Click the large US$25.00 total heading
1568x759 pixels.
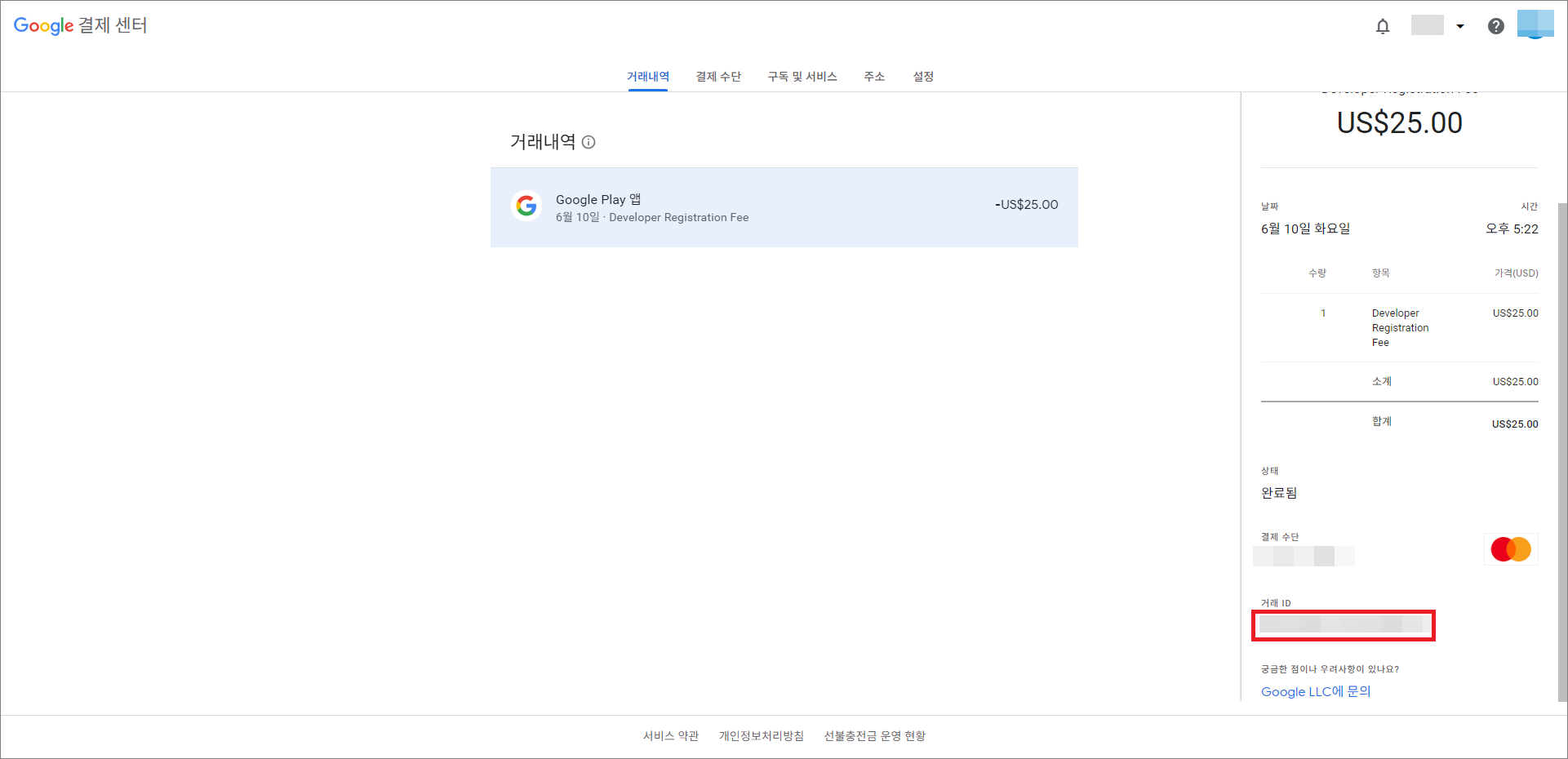(1400, 123)
